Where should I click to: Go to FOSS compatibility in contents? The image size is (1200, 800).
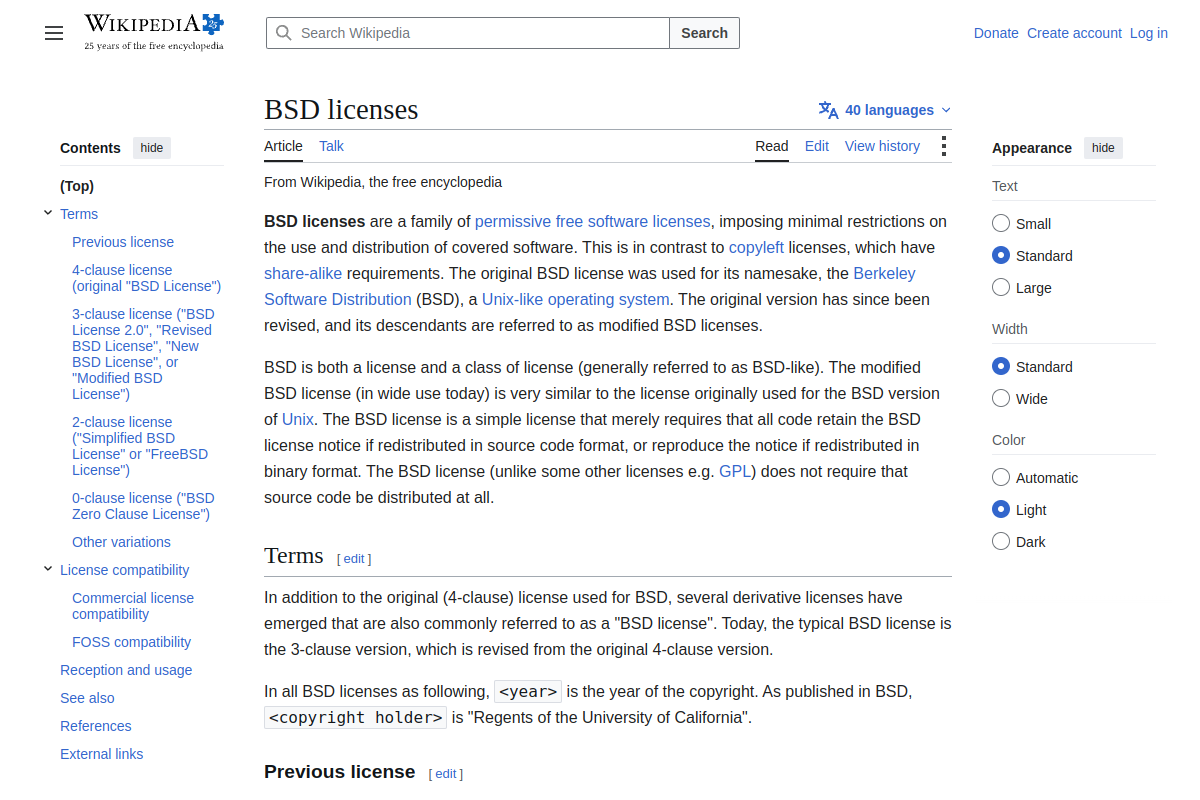131,642
